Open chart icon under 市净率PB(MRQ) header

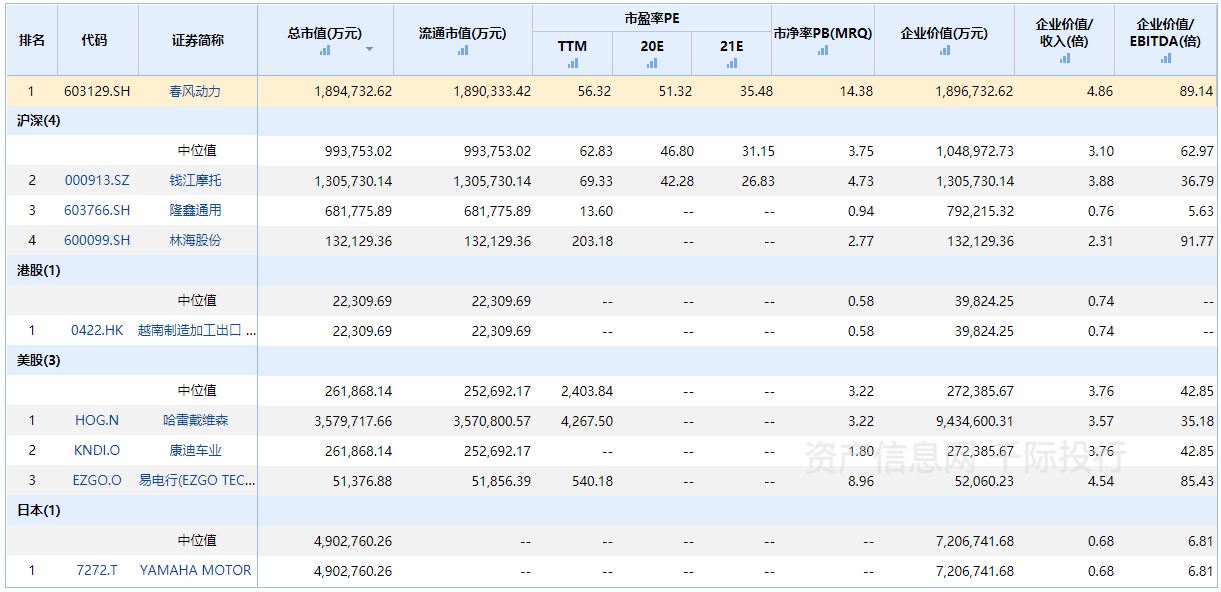(823, 50)
